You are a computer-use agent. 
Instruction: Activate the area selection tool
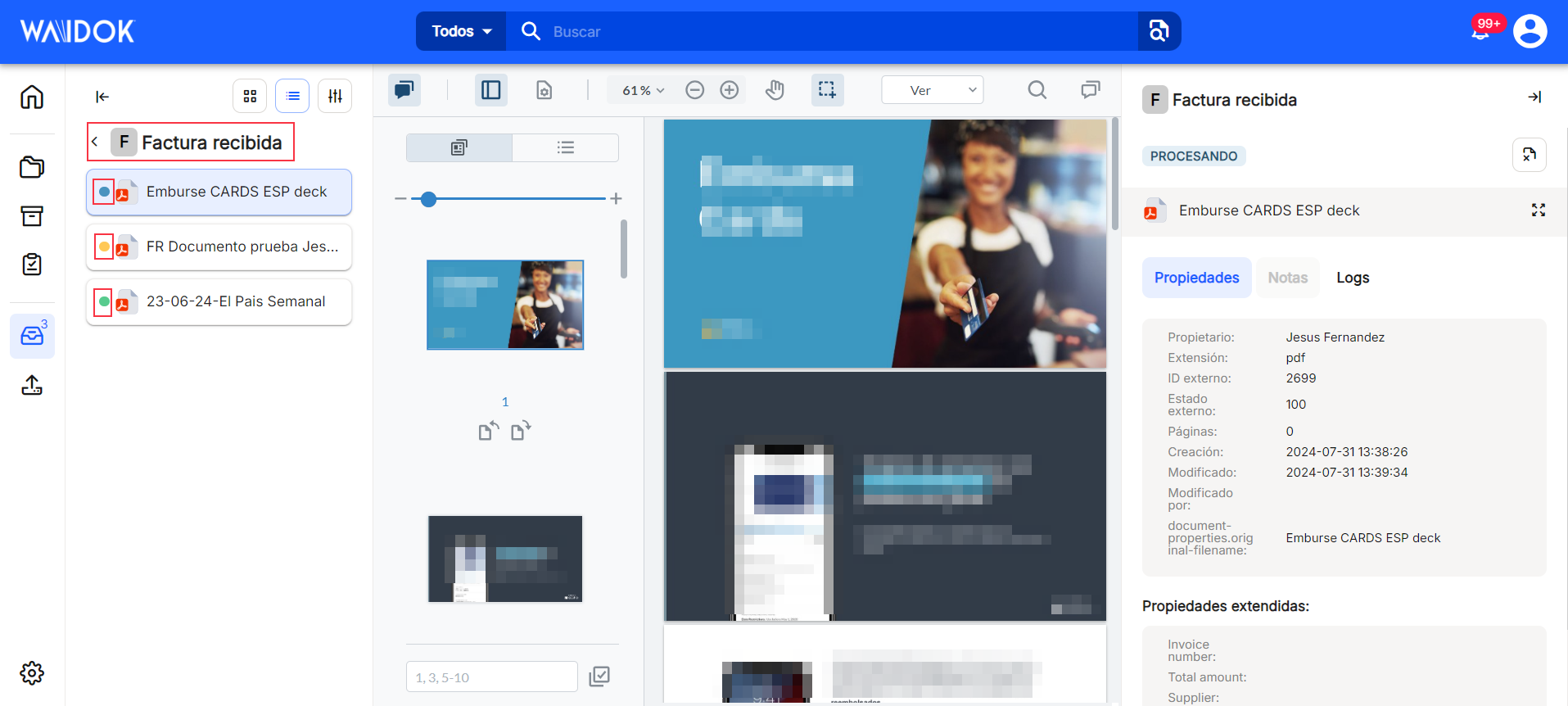point(827,90)
